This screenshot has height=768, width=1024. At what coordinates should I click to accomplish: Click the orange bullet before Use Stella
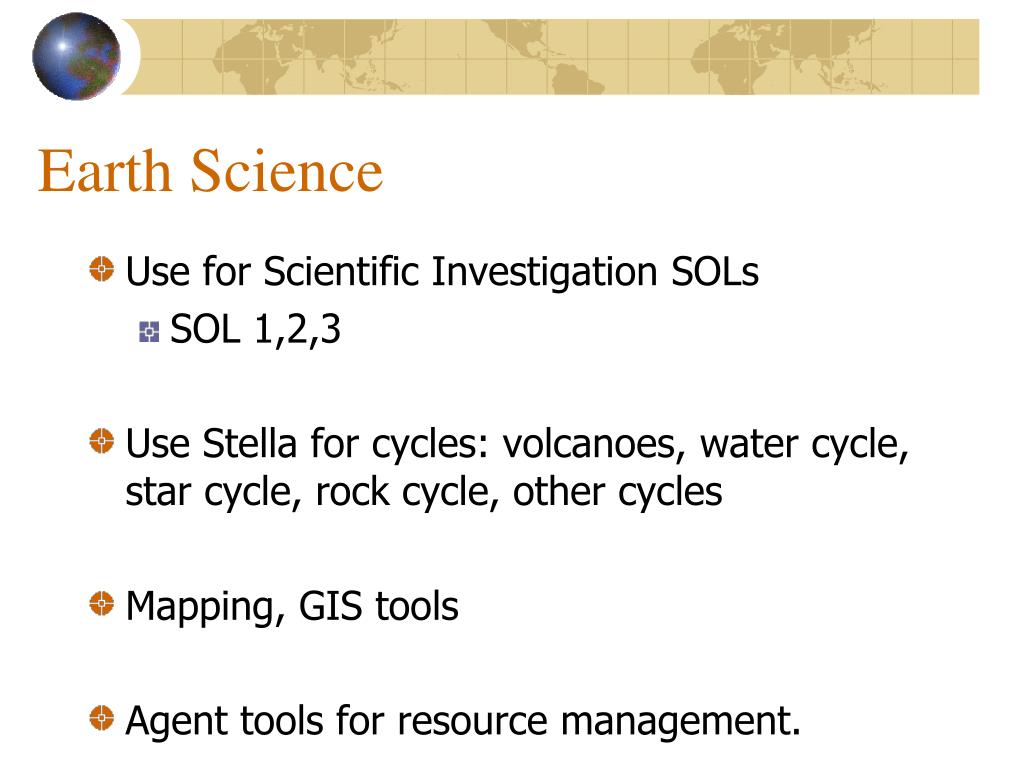(101, 441)
